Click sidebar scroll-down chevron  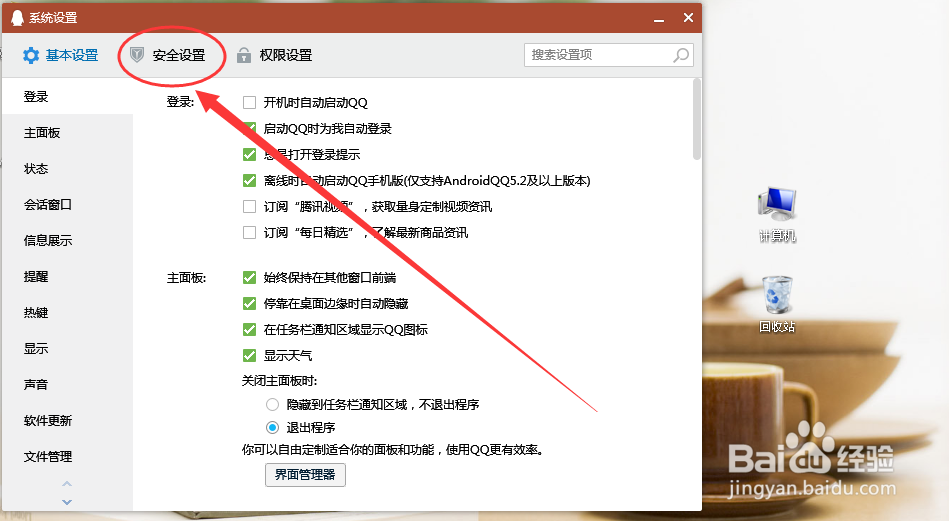67,502
